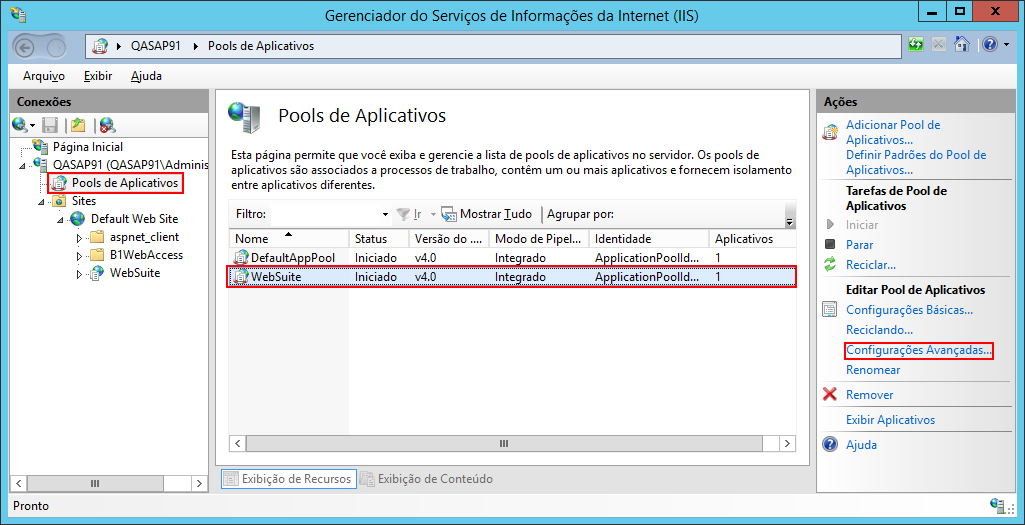Sort by the Aplicativos column header
Viewport: 1025px width, 525px height.
pos(752,239)
